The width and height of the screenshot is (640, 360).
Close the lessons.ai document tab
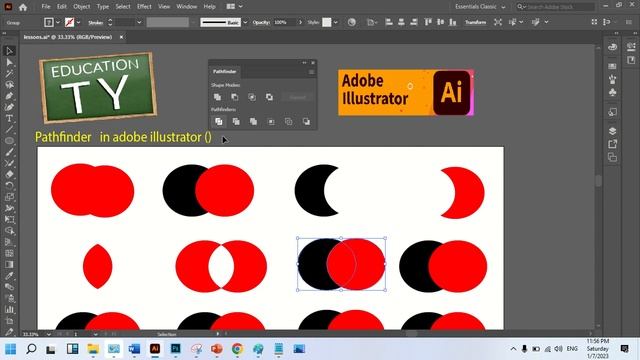(x=121, y=37)
